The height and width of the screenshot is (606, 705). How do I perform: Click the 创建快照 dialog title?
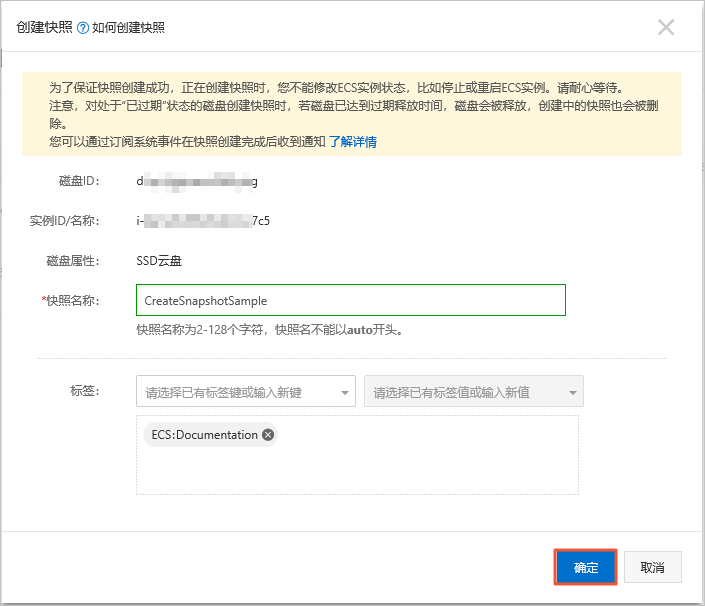coord(44,27)
